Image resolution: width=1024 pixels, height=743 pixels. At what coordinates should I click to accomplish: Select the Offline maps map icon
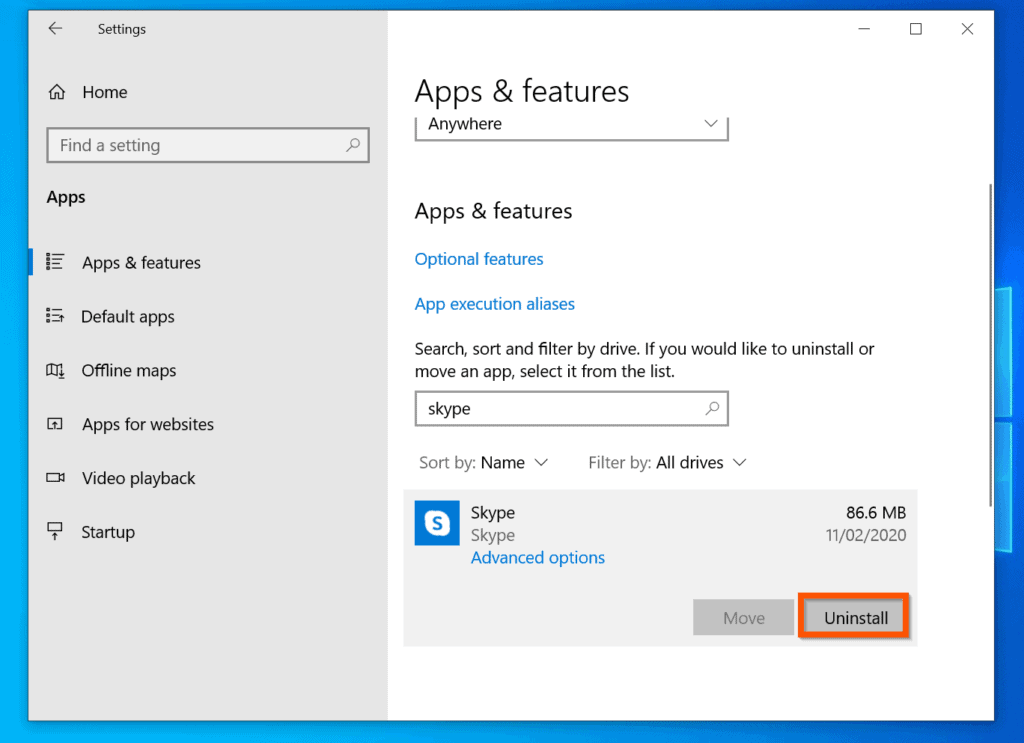[55, 370]
